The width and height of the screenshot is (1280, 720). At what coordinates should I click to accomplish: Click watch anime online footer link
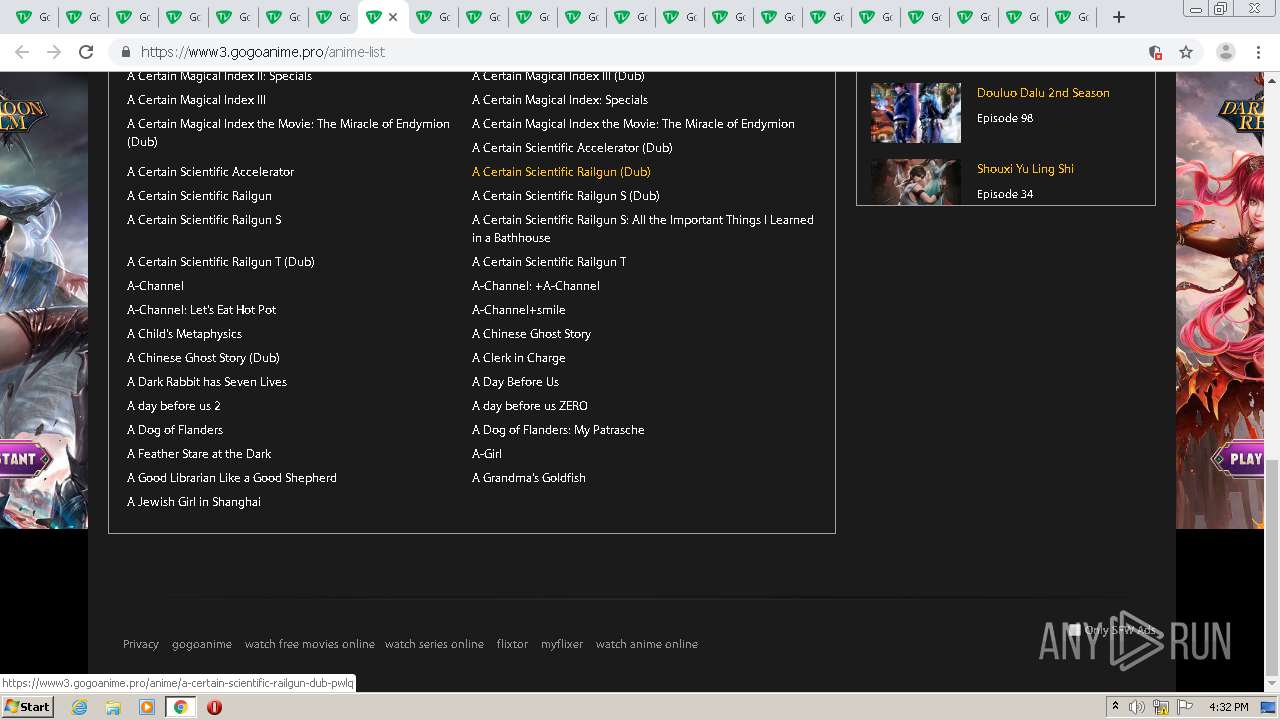coord(647,644)
